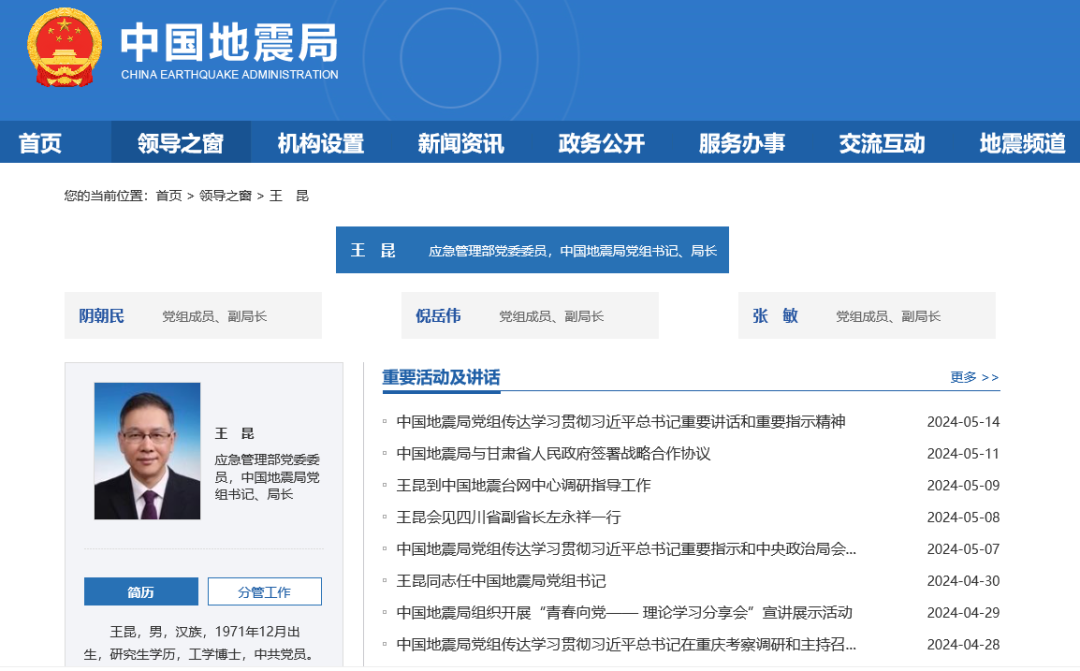The image size is (1080, 671).
Task: Click the name 王昆 beside the portrait
Action: tap(234, 433)
